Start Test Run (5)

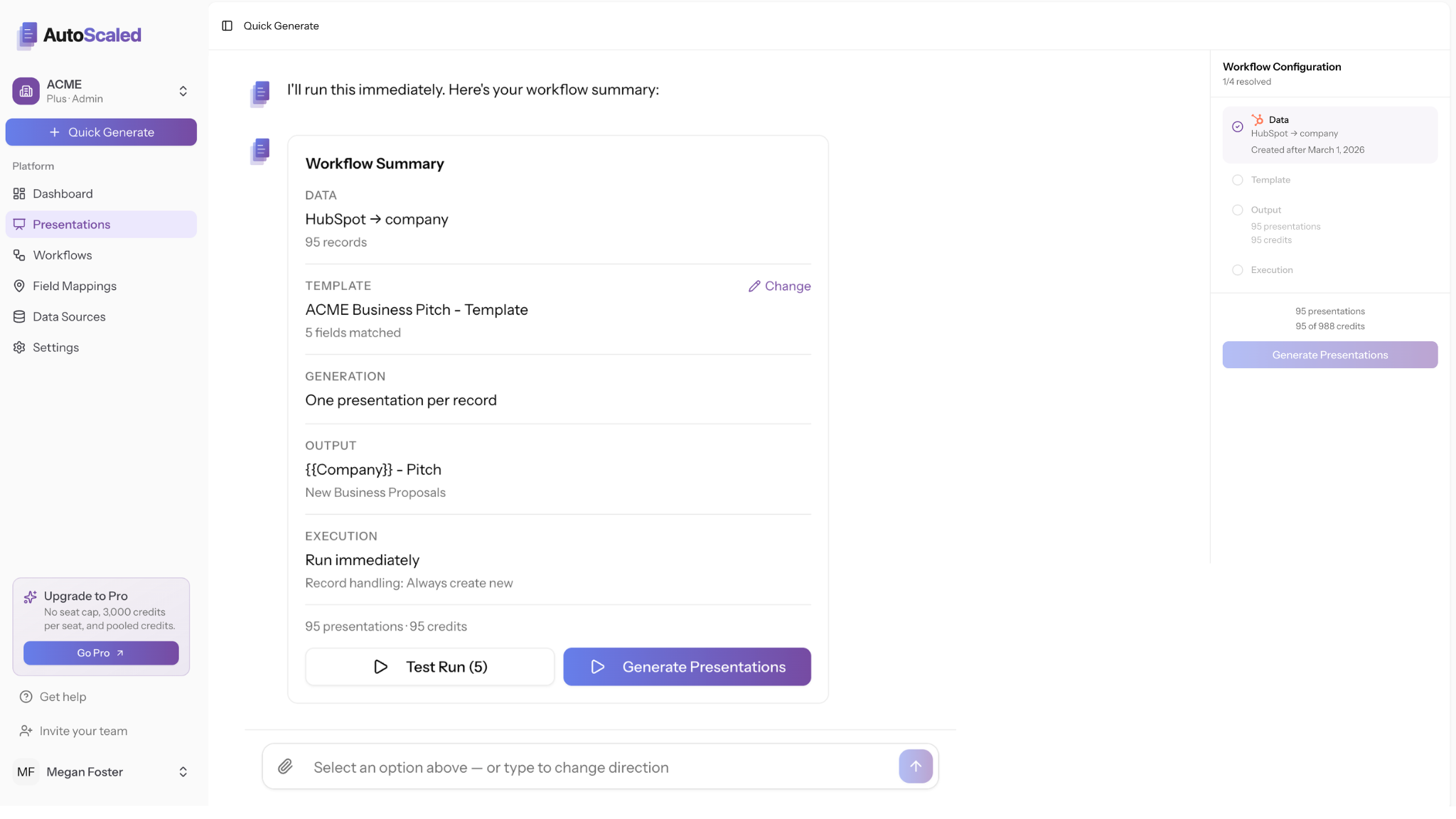(430, 667)
